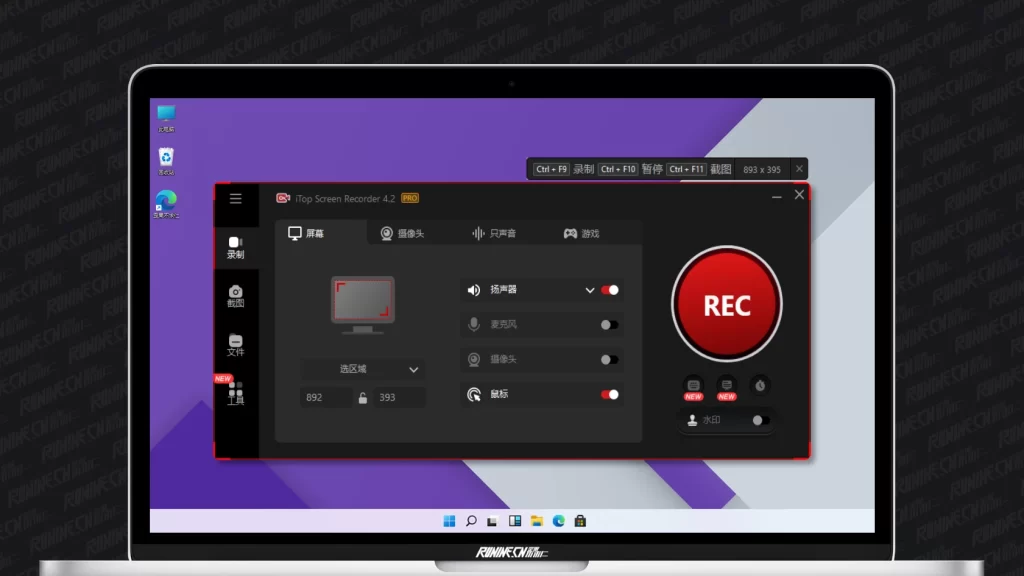Click the monitor region preview icon
The height and width of the screenshot is (576, 1024).
point(362,304)
